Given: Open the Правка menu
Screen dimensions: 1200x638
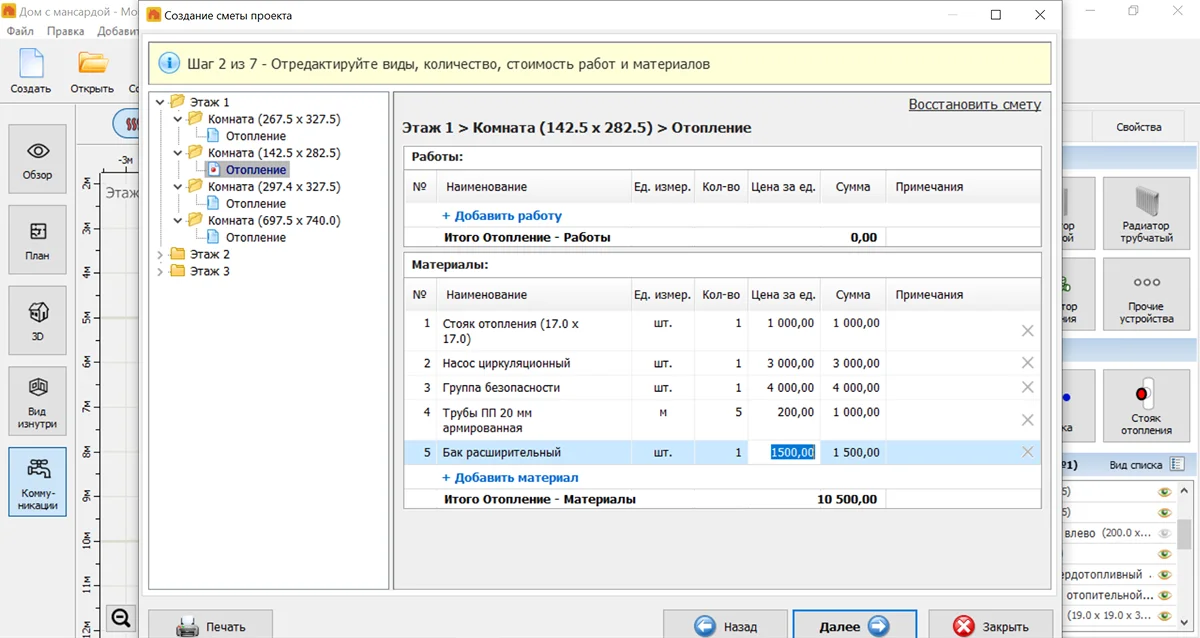Looking at the screenshot, I should 65,31.
